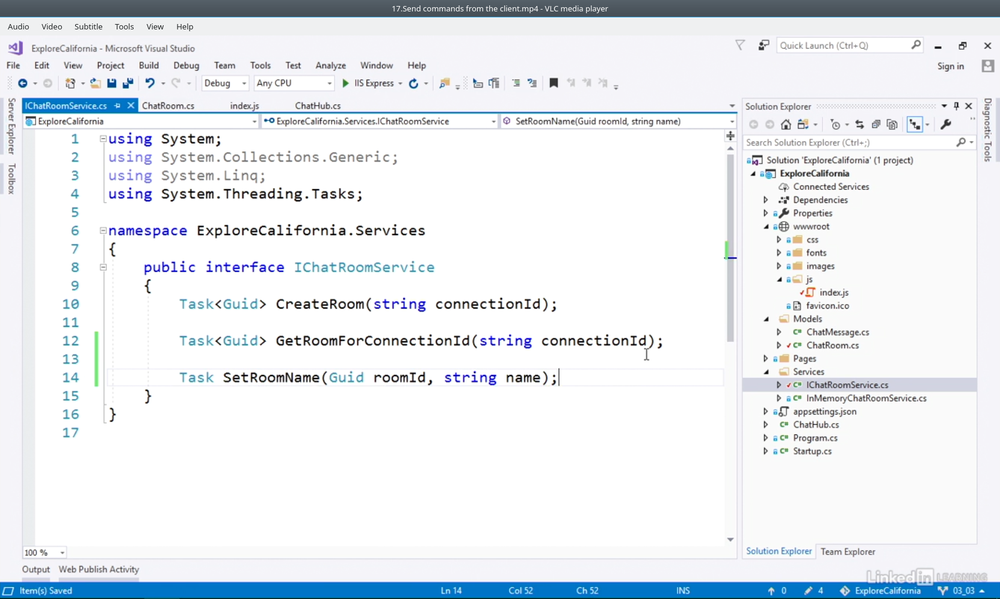Toggle the pin on the IChatRoomService.cs tab
Viewport: 1000px width, 599px height.
coord(117,106)
